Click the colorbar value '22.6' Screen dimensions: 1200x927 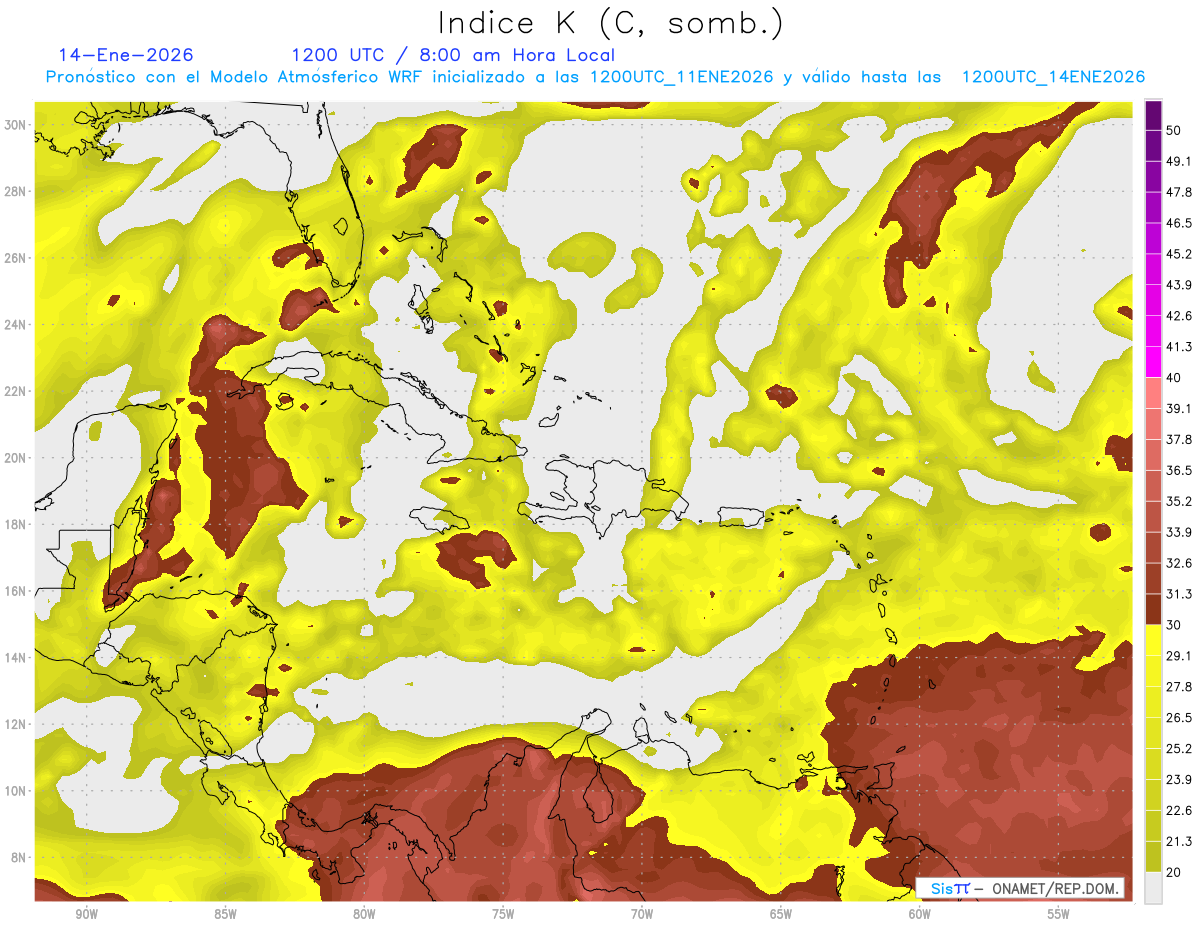coord(1179,811)
